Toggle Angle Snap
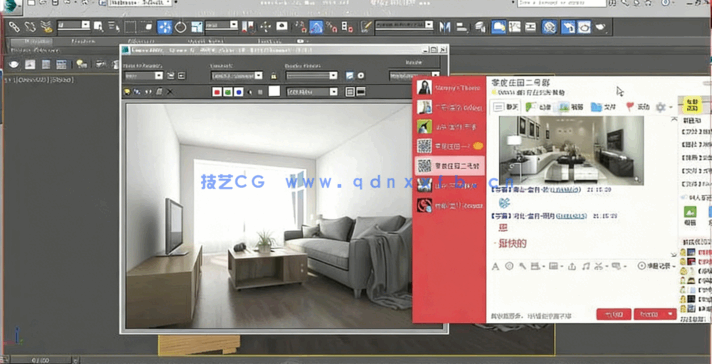This screenshot has width=712, height=364. pyautogui.click(x=316, y=27)
